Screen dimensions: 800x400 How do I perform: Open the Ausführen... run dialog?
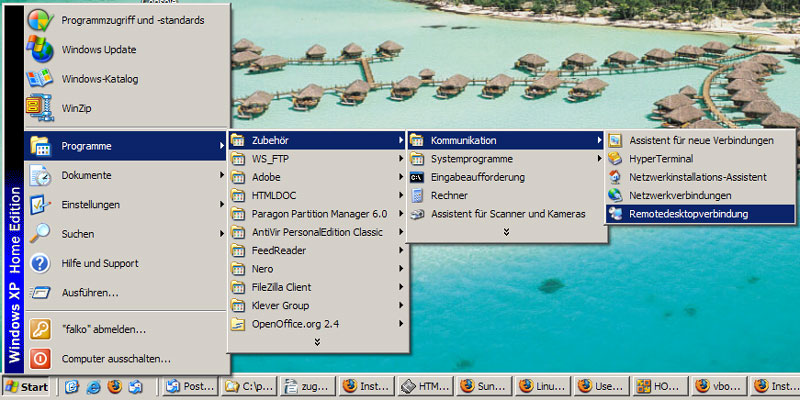coord(127,293)
